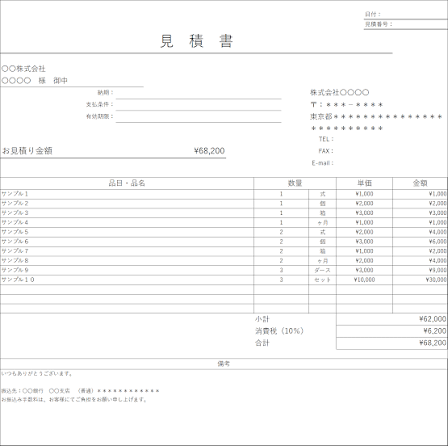Select the サンプル9 item cell
The height and width of the screenshot is (446, 448).
(127, 270)
